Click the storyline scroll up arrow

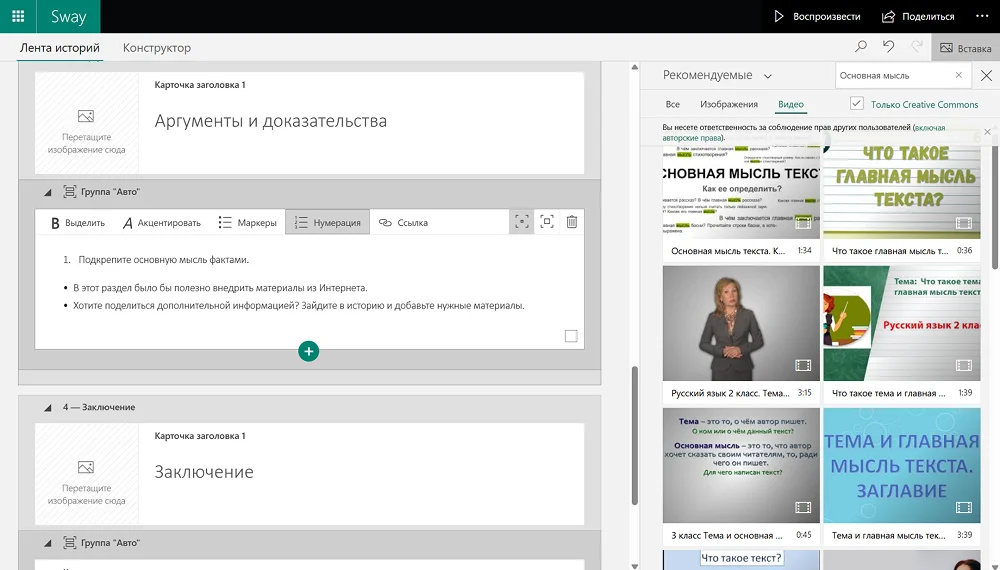635,67
